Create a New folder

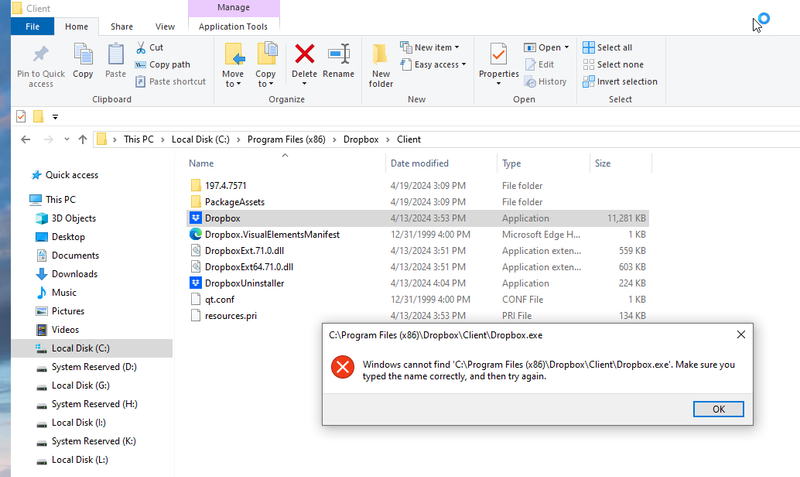[381, 65]
